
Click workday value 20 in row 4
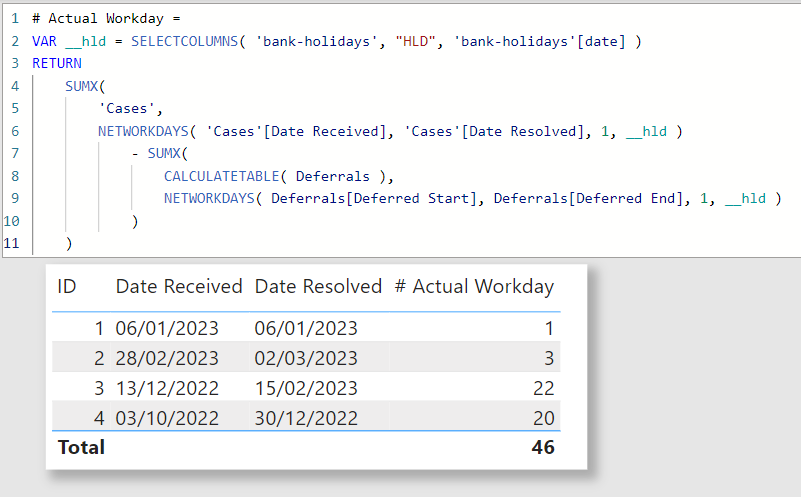pos(544,418)
